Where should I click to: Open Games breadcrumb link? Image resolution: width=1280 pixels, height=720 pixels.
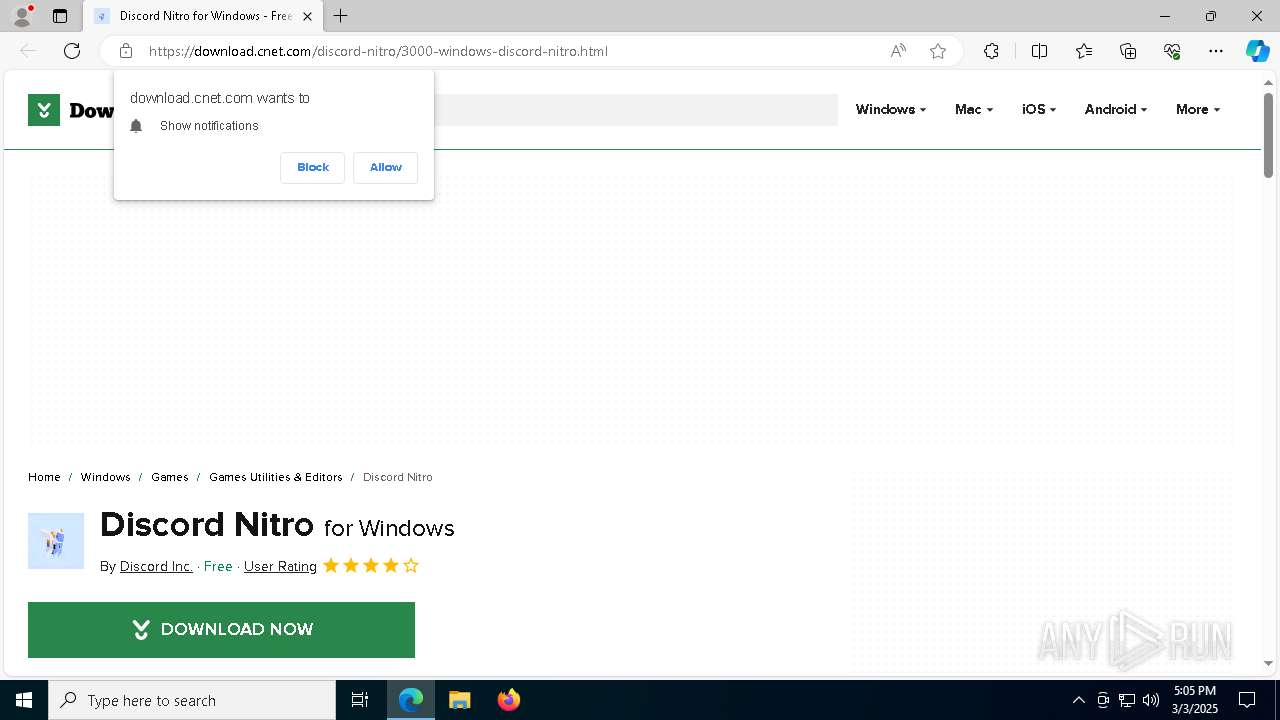tap(169, 477)
